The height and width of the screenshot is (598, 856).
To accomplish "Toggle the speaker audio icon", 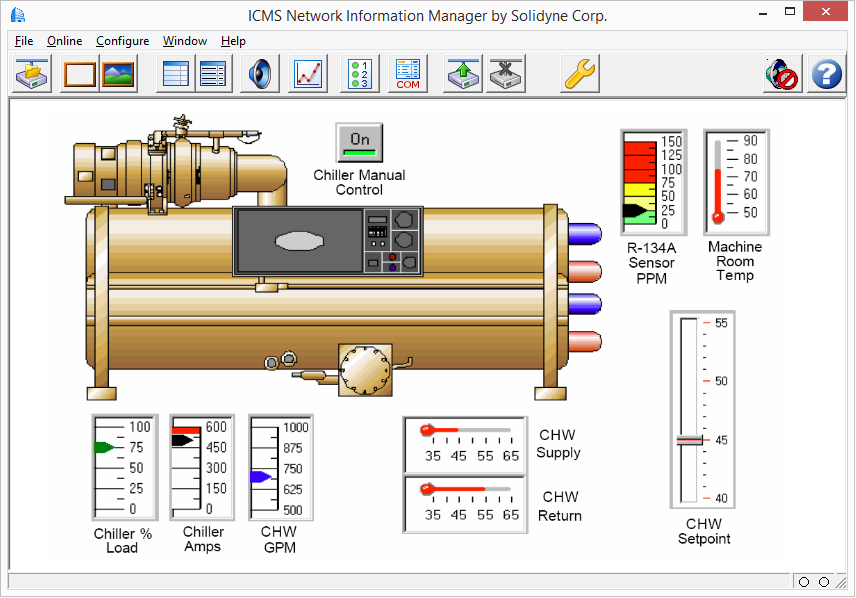I will click(259, 73).
